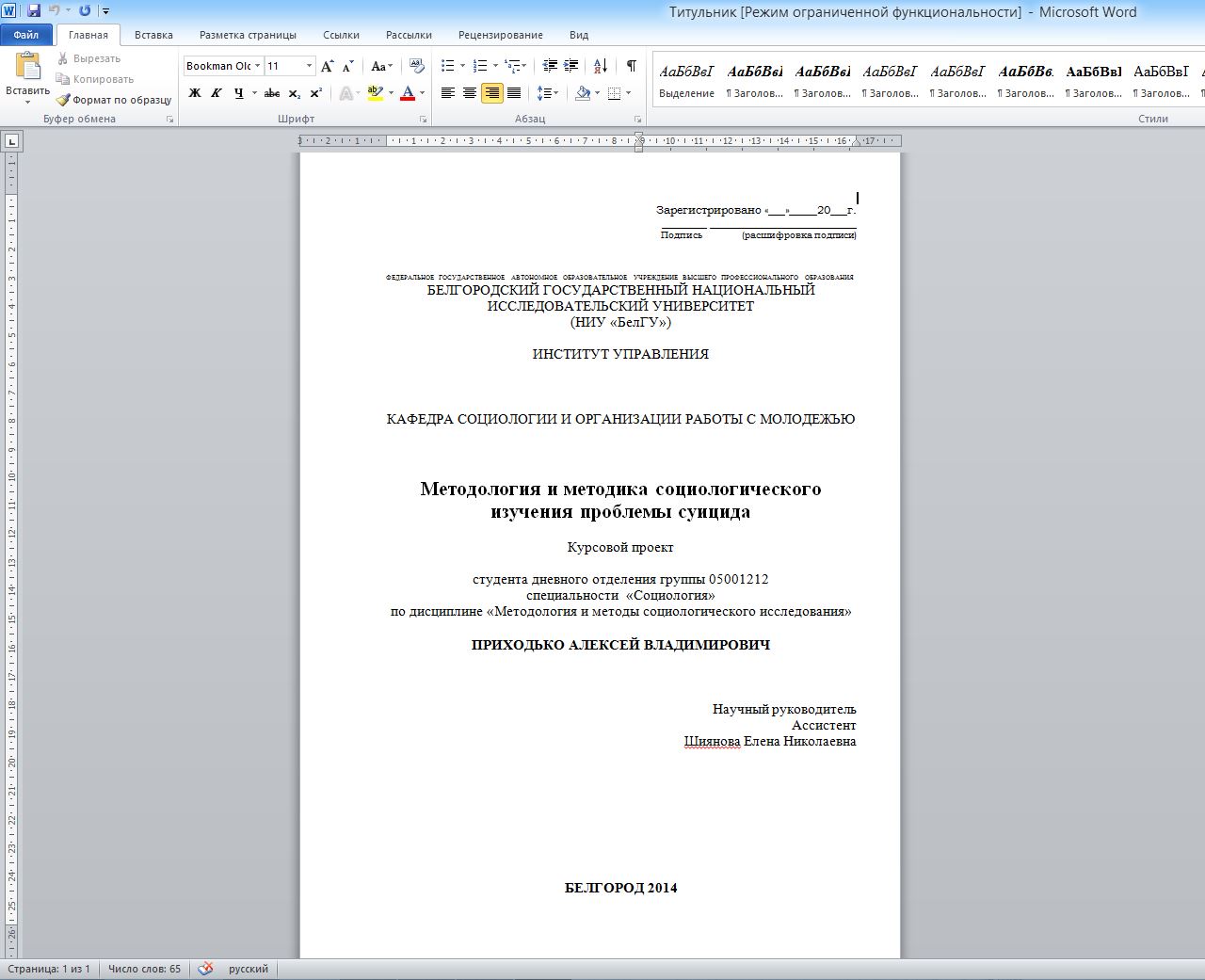This screenshot has width=1205, height=980.
Task: Click the tab stop selector left of the ruler
Action: tap(11, 141)
